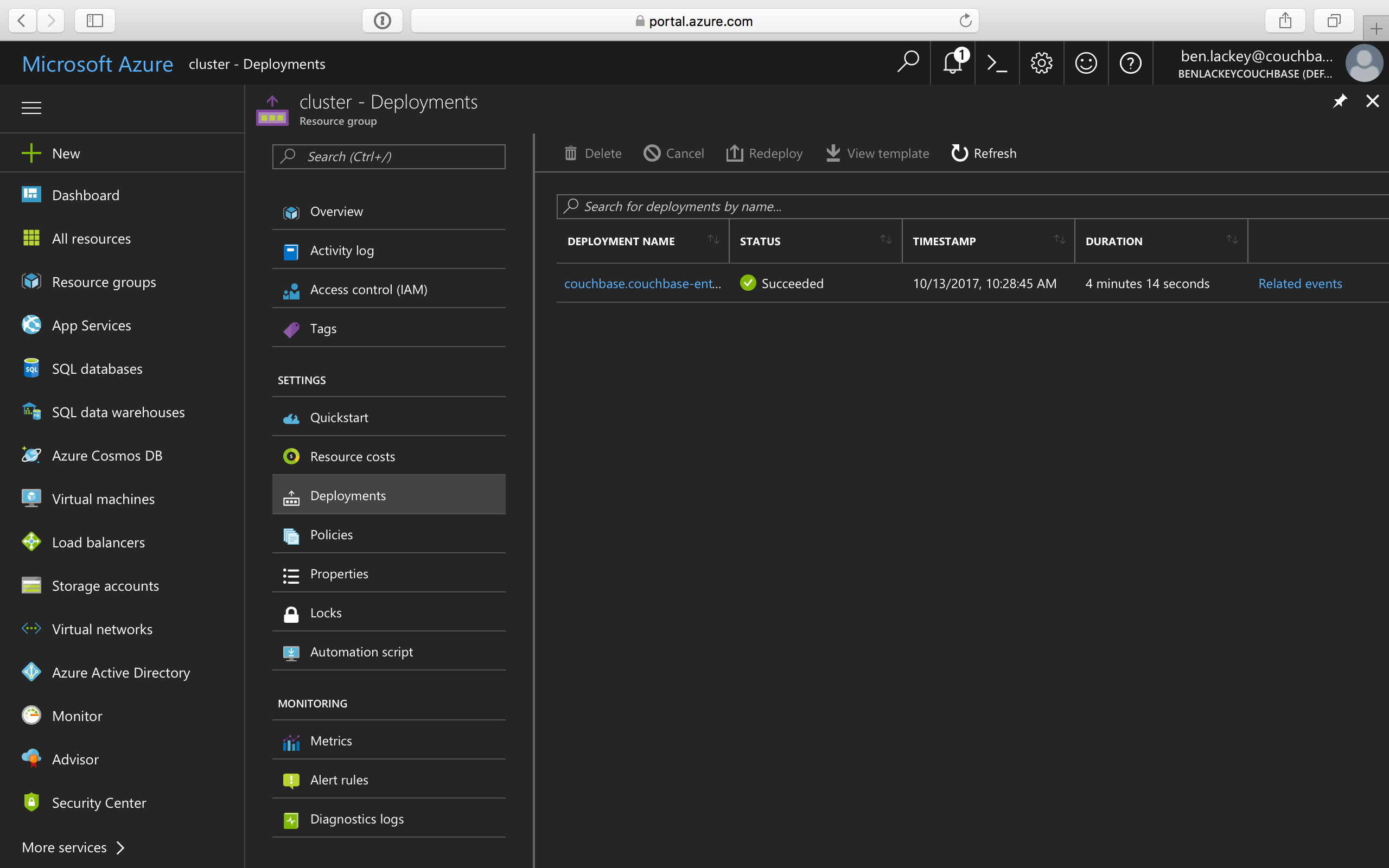
Task: Collapse sidebar with hamburger menu
Action: coord(31,107)
